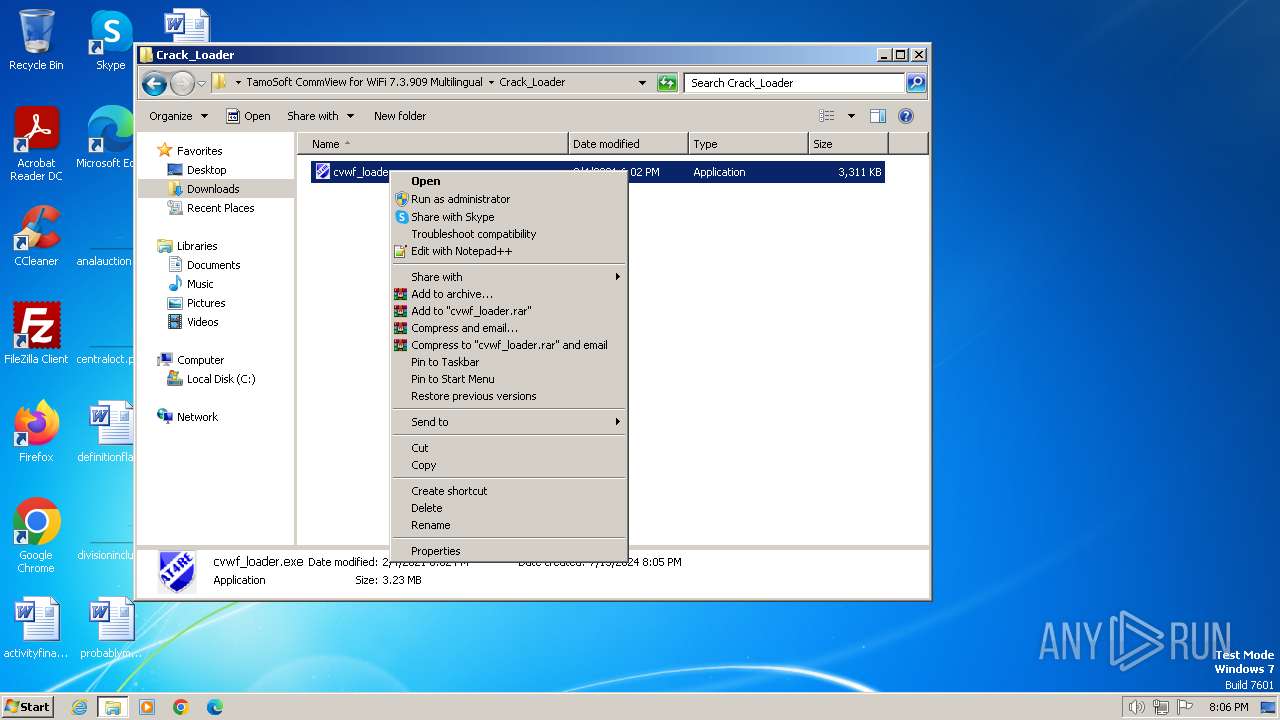Open the Organize dropdown menu
The height and width of the screenshot is (720, 1280).
pos(178,116)
